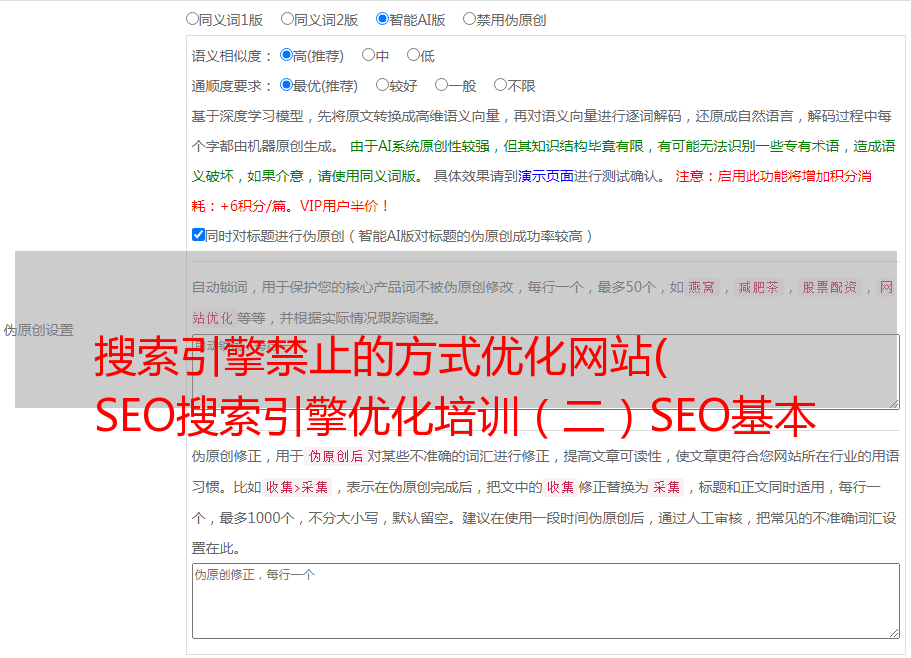Set 通顺度要求 to 一般

(x=441, y=86)
